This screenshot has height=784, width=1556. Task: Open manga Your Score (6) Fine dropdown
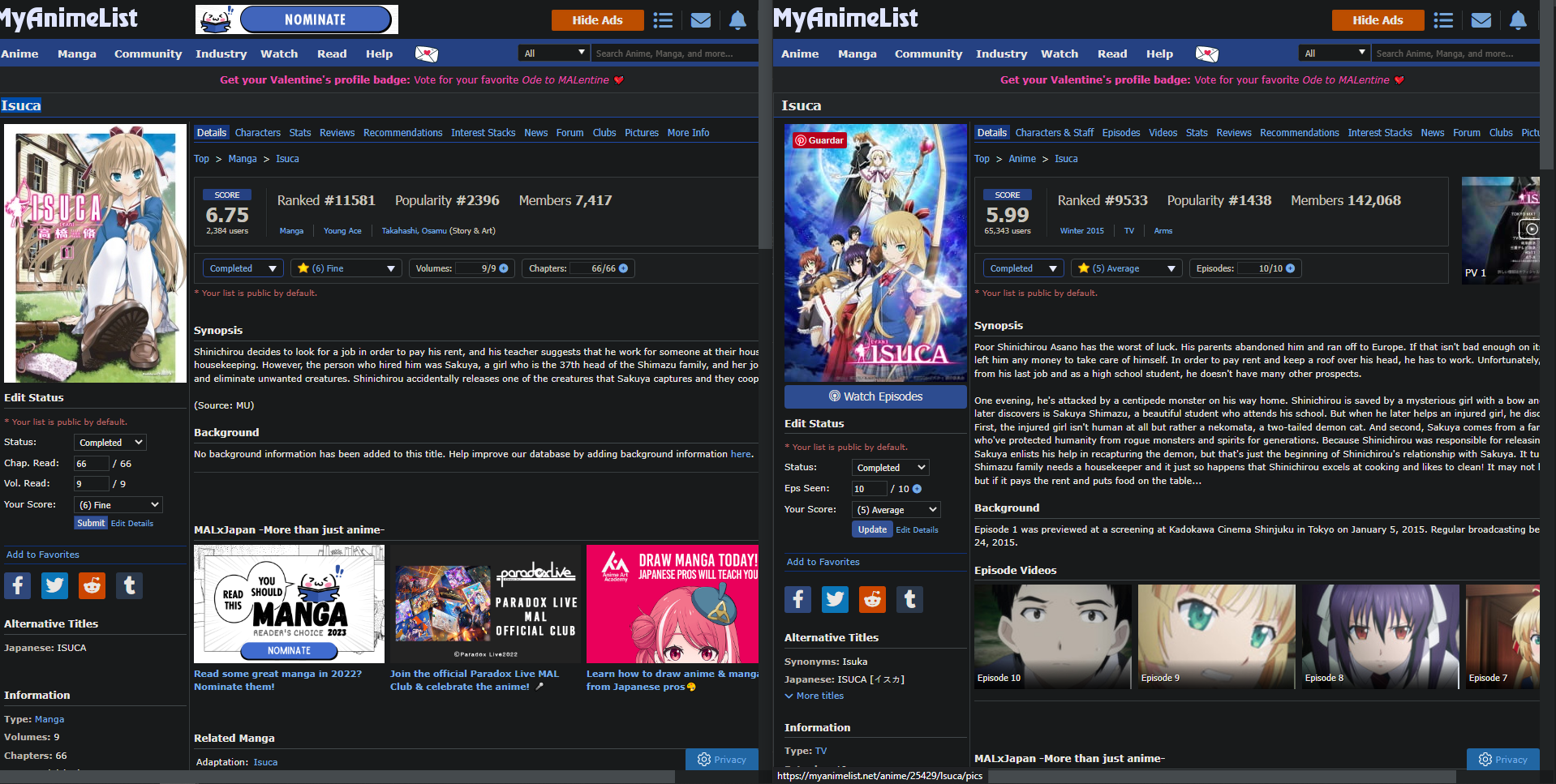click(x=118, y=505)
